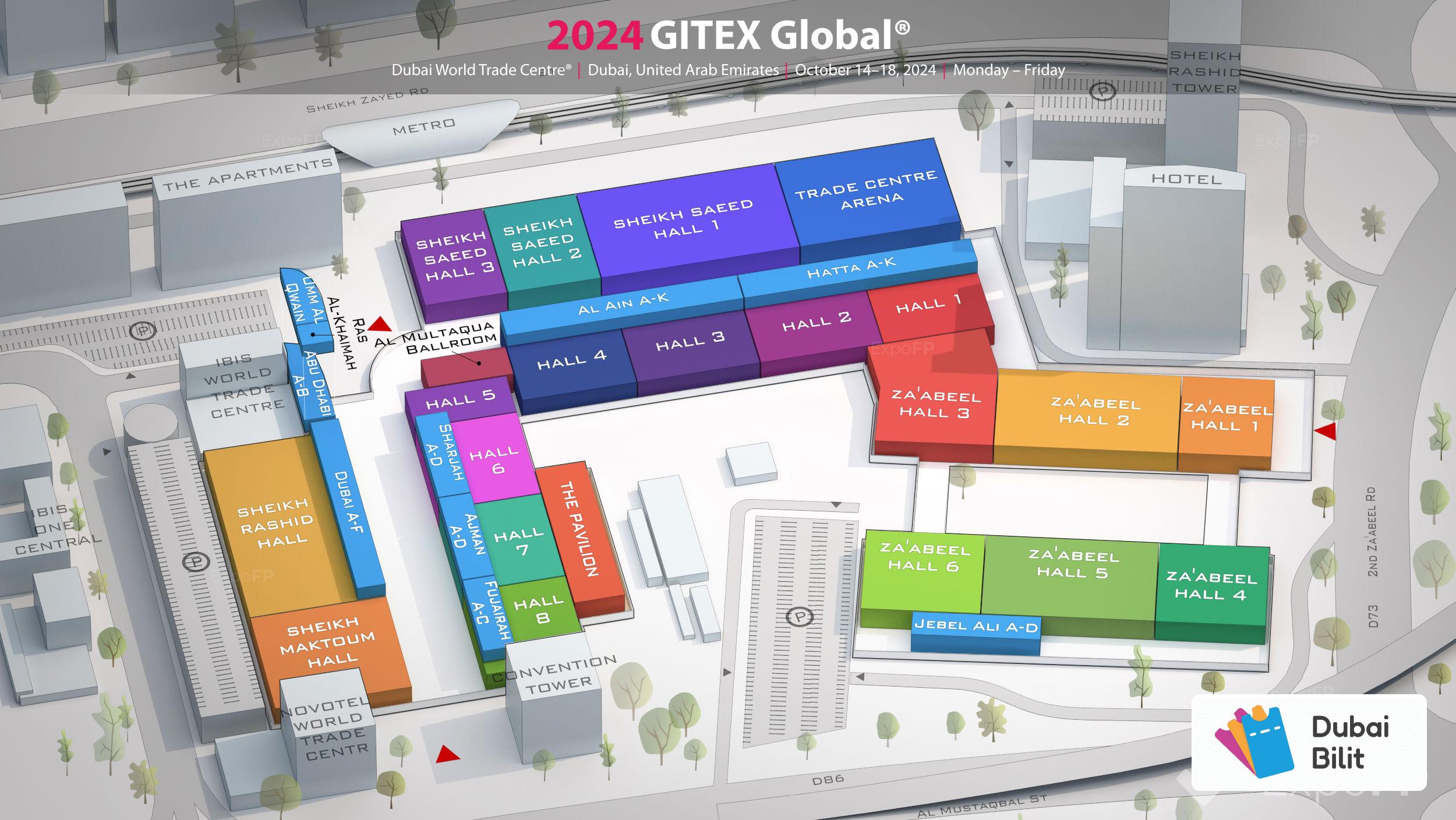This screenshot has width=1456, height=820.
Task: Click the D73 road label
Action: click(1373, 616)
